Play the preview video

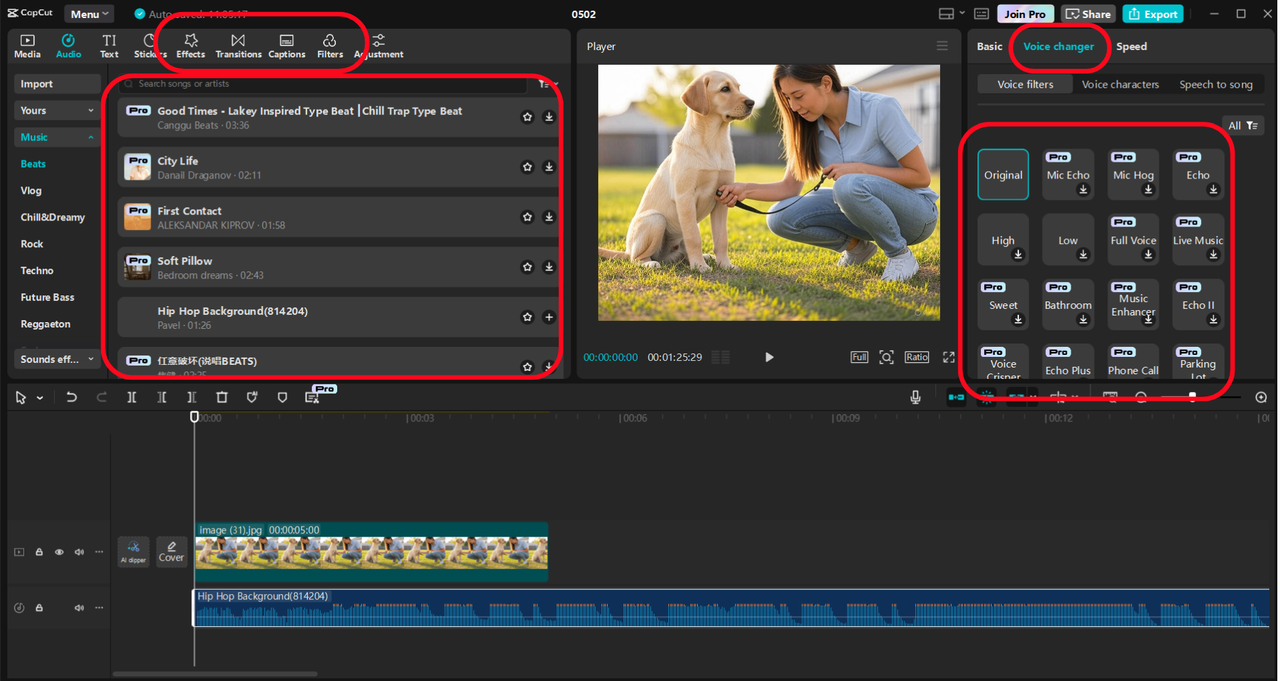point(769,357)
